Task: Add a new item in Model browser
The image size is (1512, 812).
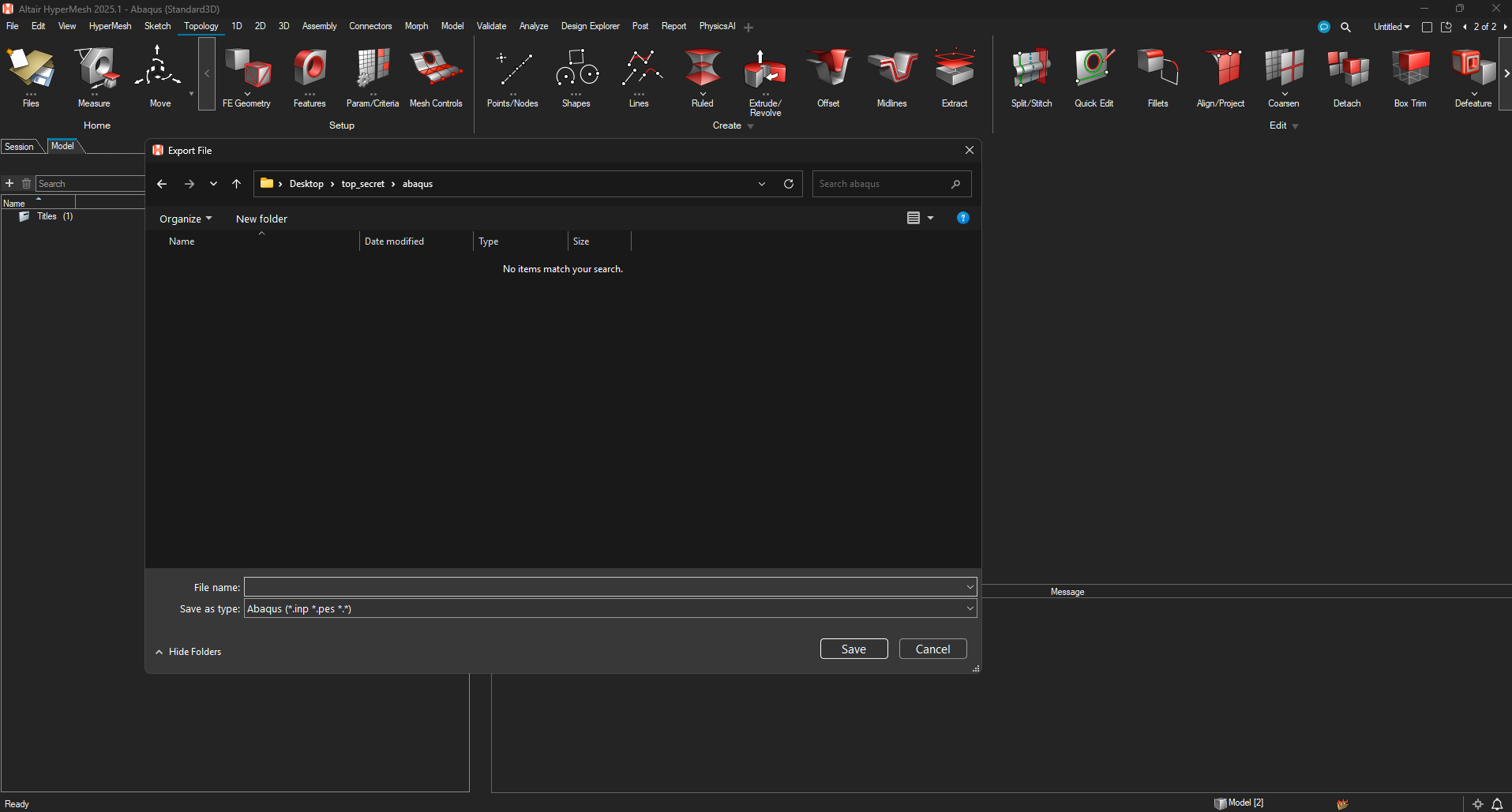Action: [x=9, y=183]
